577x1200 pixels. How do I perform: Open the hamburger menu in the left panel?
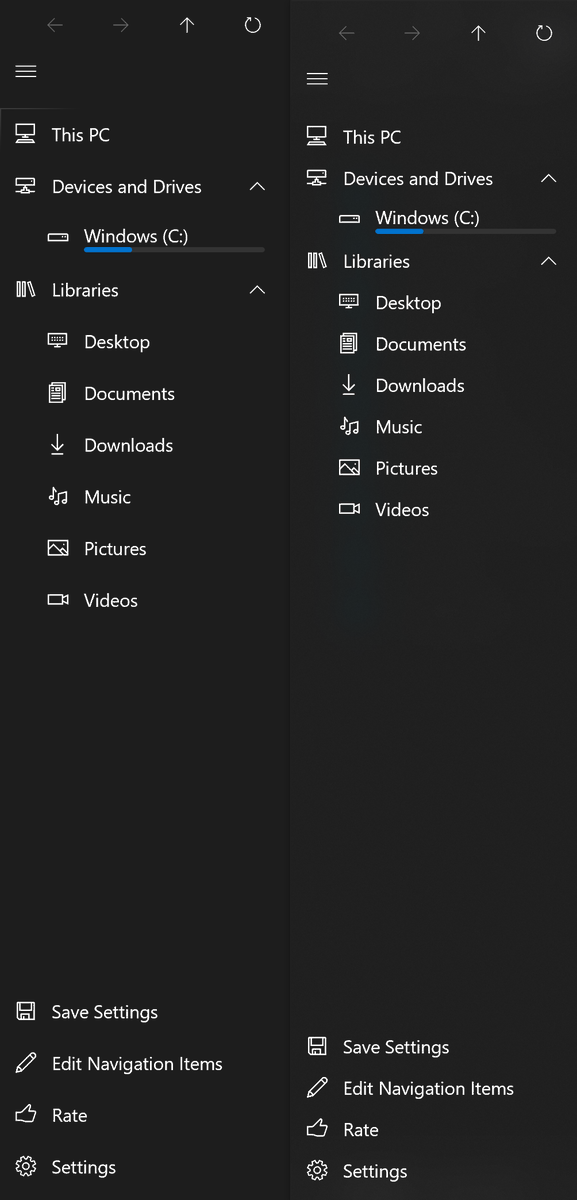(26, 71)
